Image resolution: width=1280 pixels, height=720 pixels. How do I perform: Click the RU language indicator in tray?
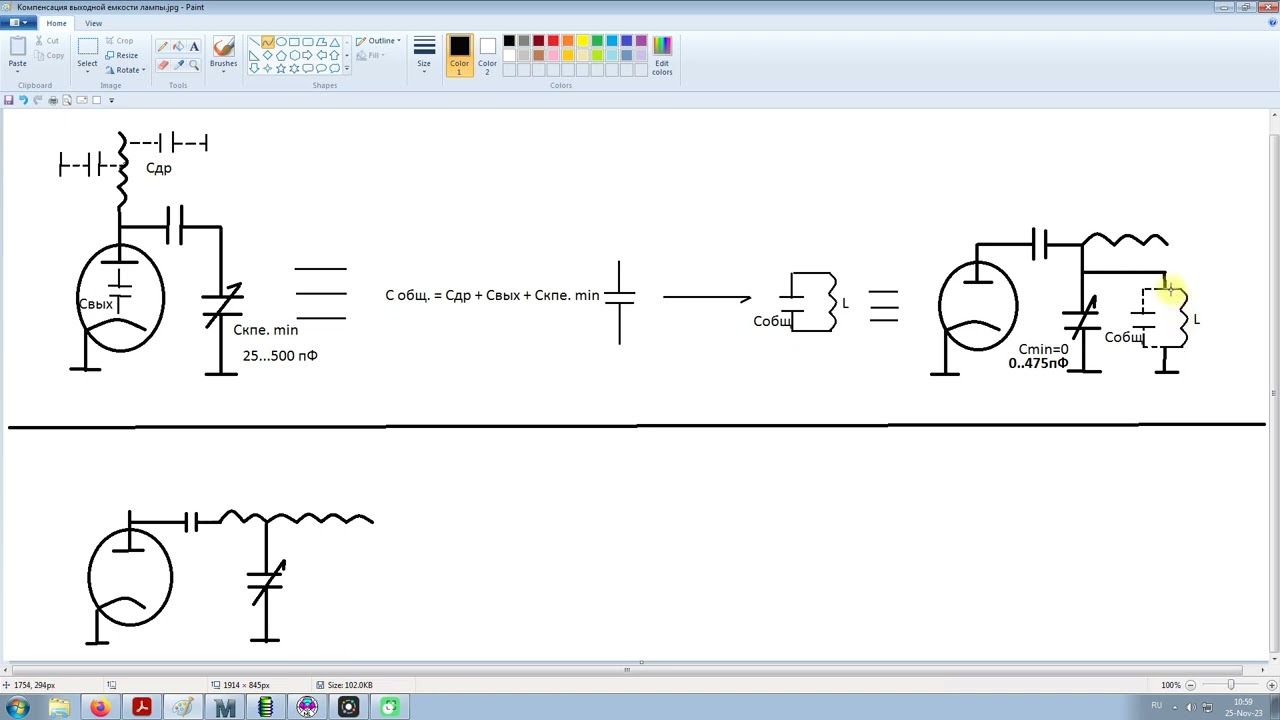coord(1156,706)
